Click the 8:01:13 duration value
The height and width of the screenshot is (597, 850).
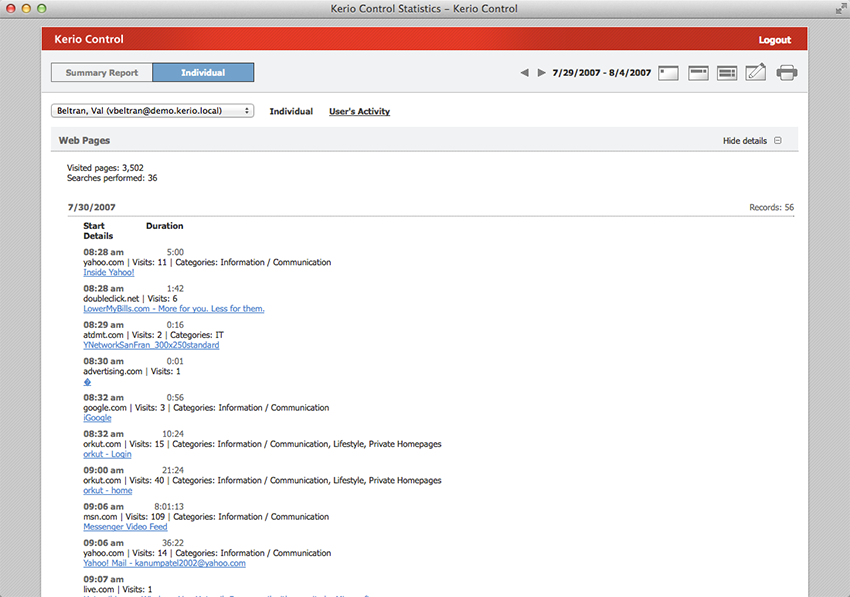click(169, 506)
